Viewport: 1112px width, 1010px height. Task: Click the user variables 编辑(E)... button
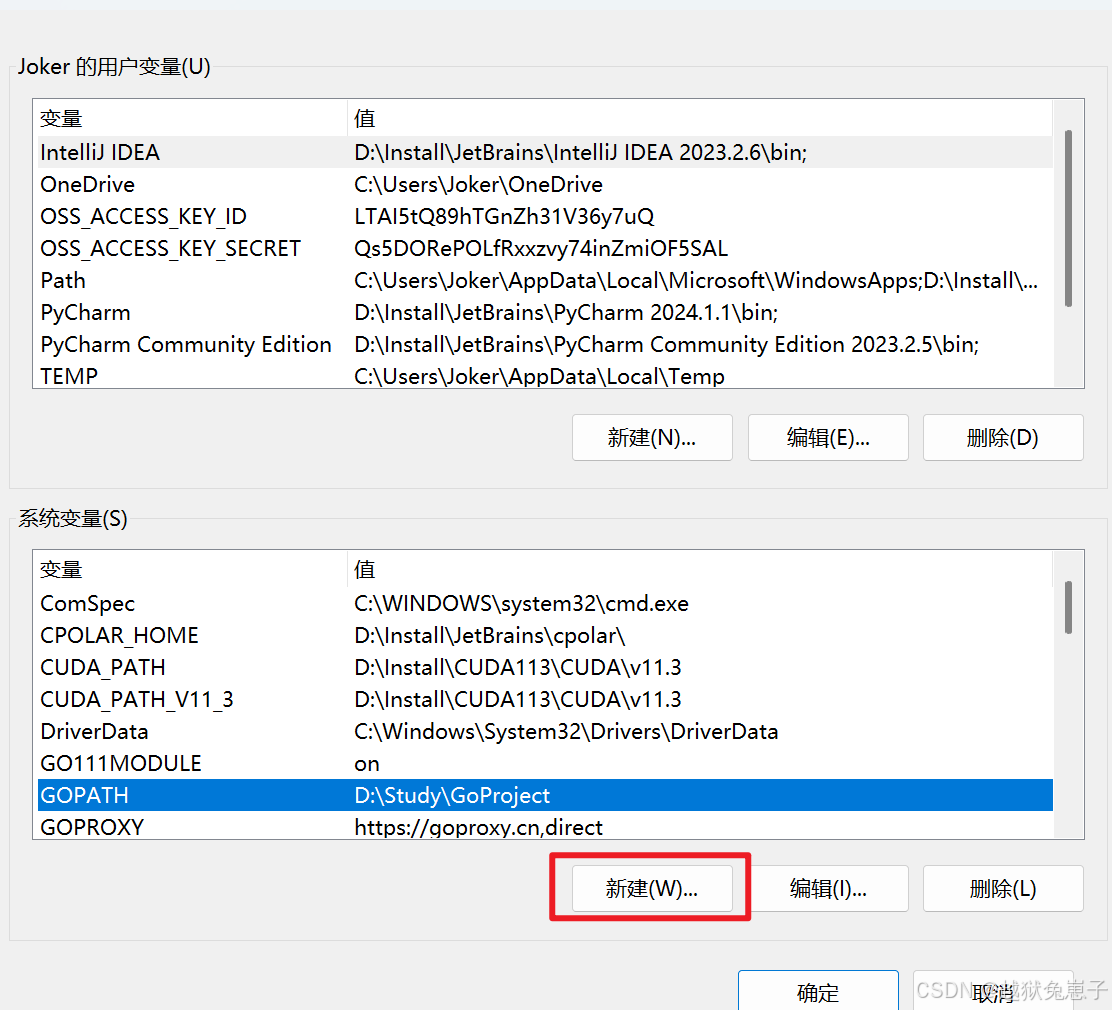828,438
